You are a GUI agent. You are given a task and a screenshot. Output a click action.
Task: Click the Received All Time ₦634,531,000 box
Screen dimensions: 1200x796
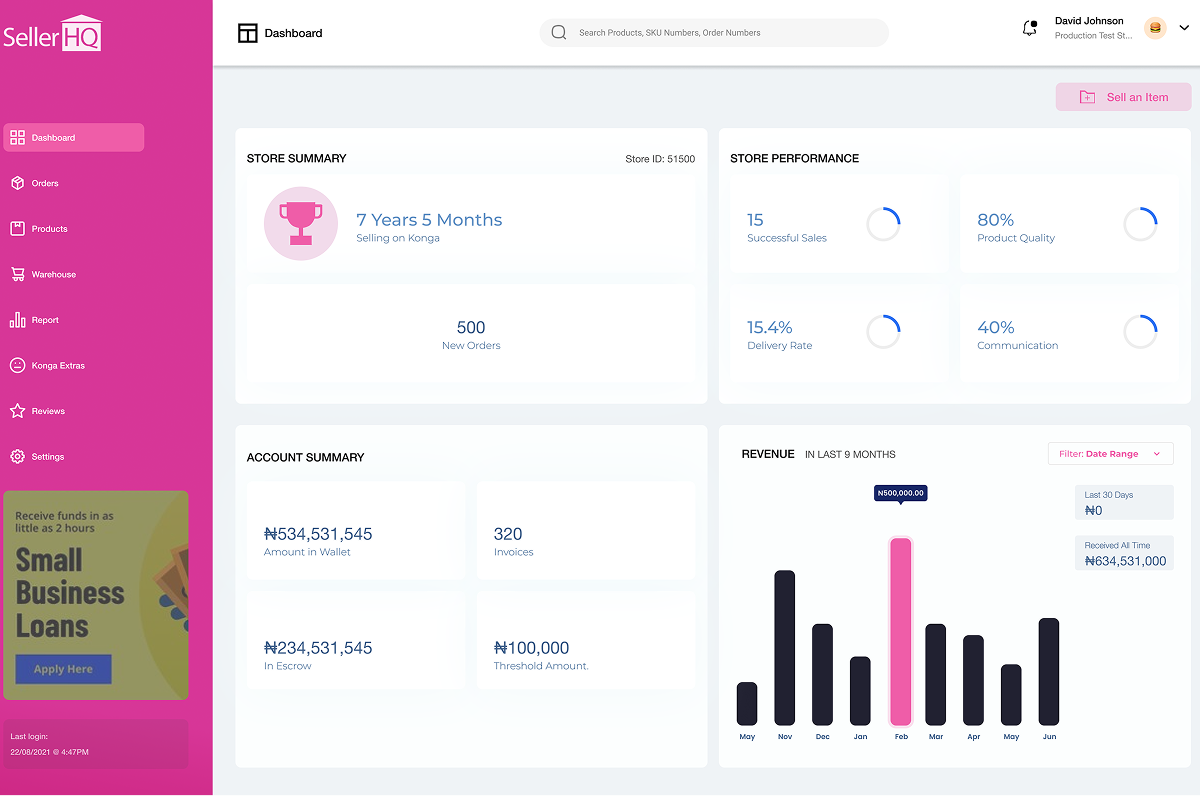tap(1124, 553)
